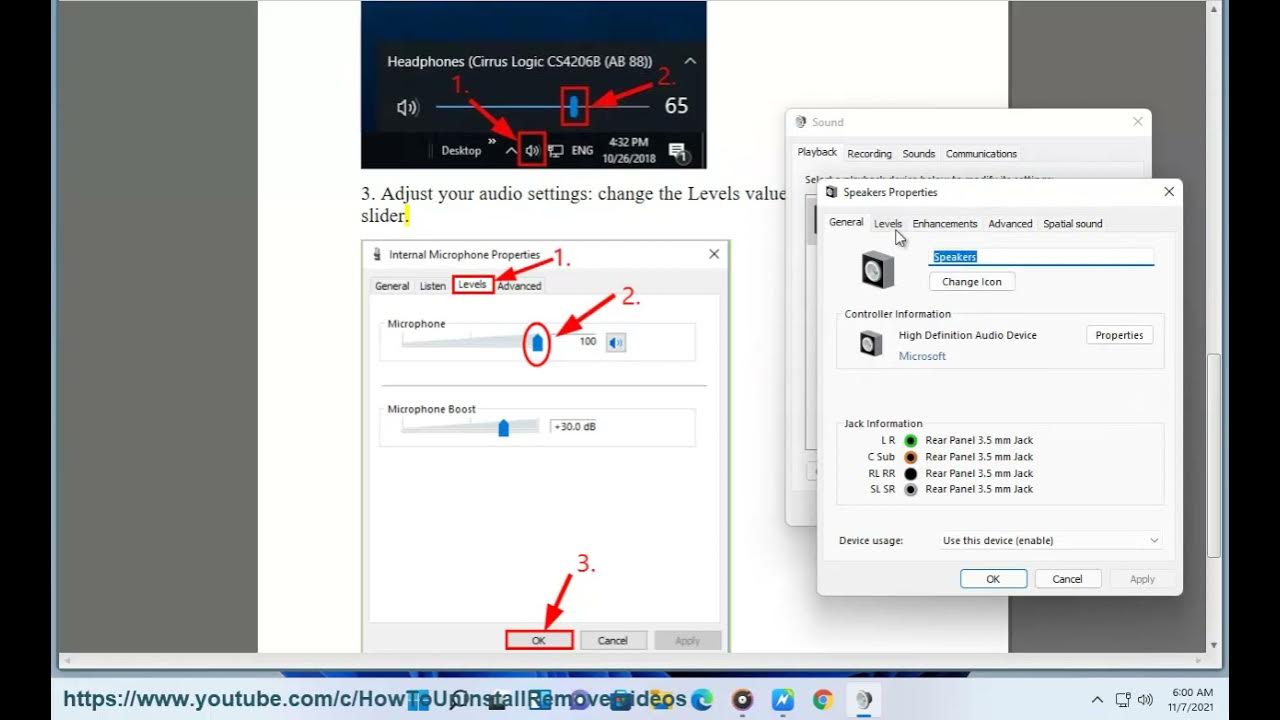Open Communications tab in Sound window

click(x=981, y=154)
